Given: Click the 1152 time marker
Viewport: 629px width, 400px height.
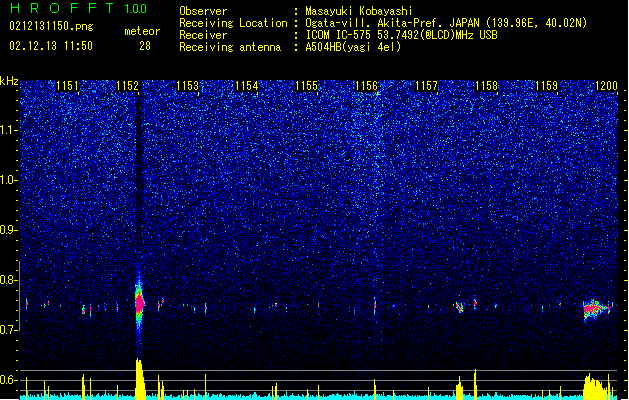Looking at the screenshot, I should [127, 86].
